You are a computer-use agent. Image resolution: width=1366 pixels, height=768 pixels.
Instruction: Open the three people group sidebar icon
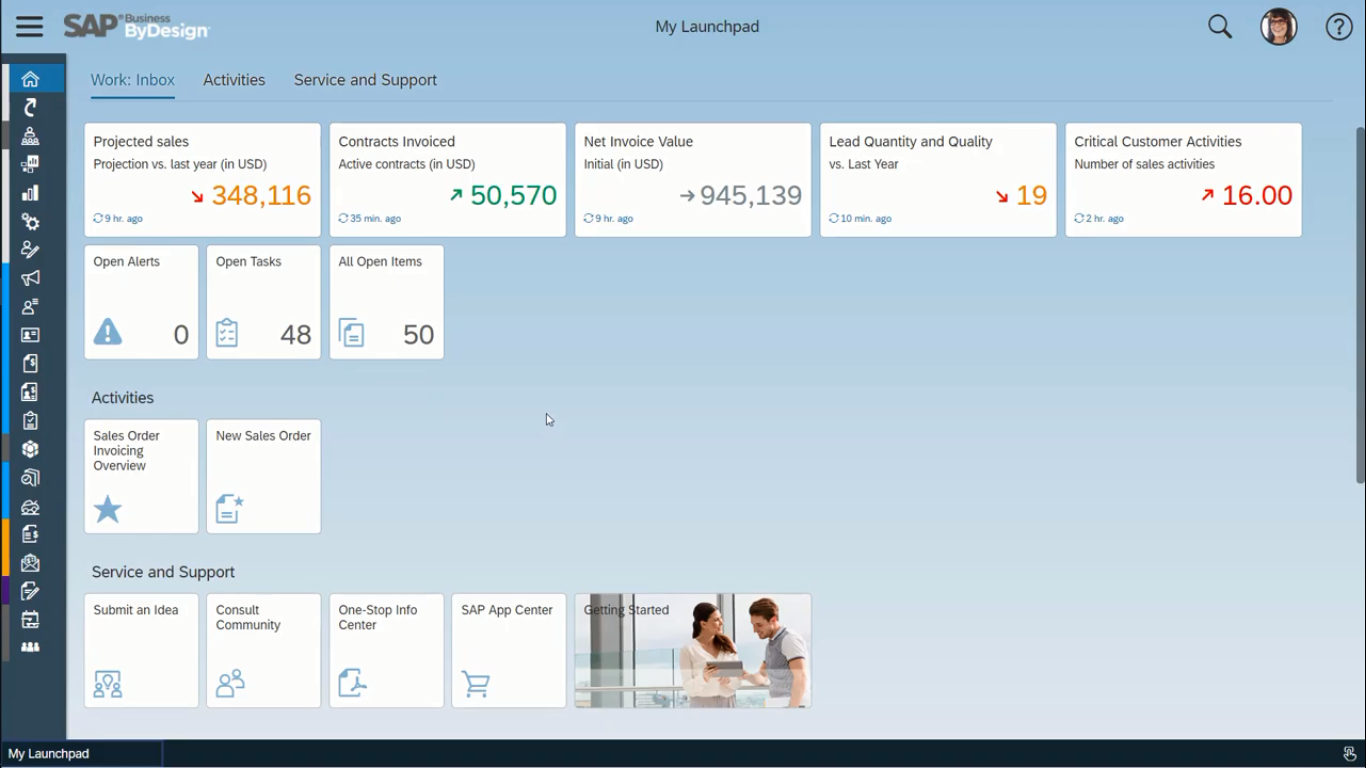(30, 647)
